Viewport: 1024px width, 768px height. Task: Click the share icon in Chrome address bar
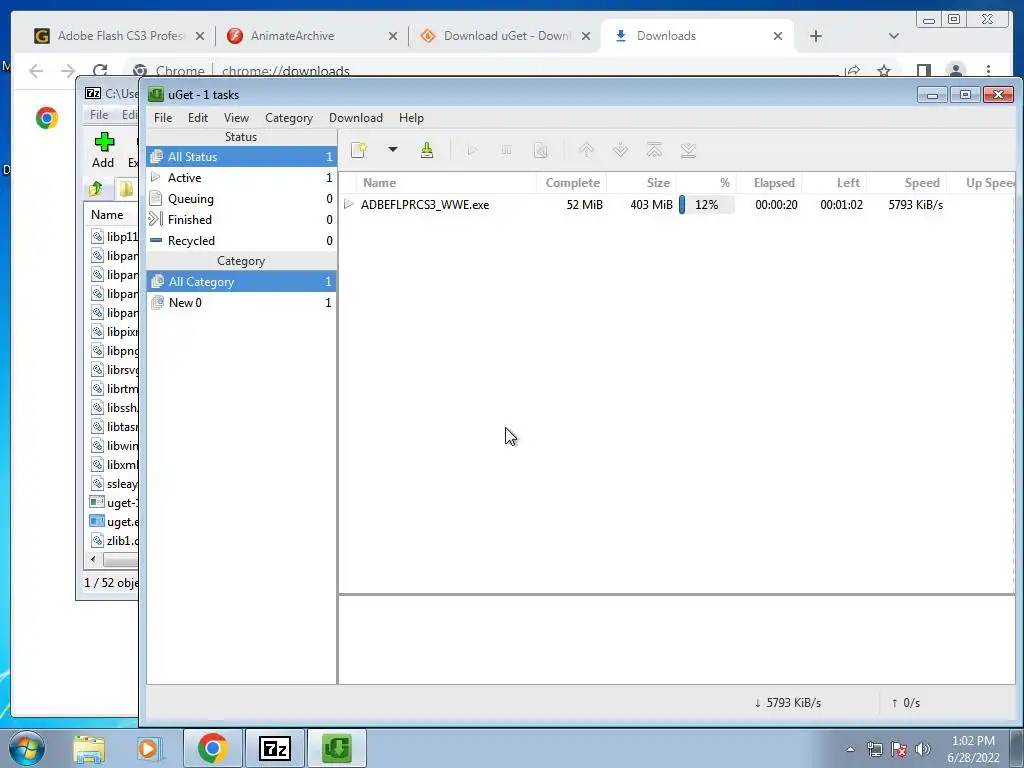(852, 71)
